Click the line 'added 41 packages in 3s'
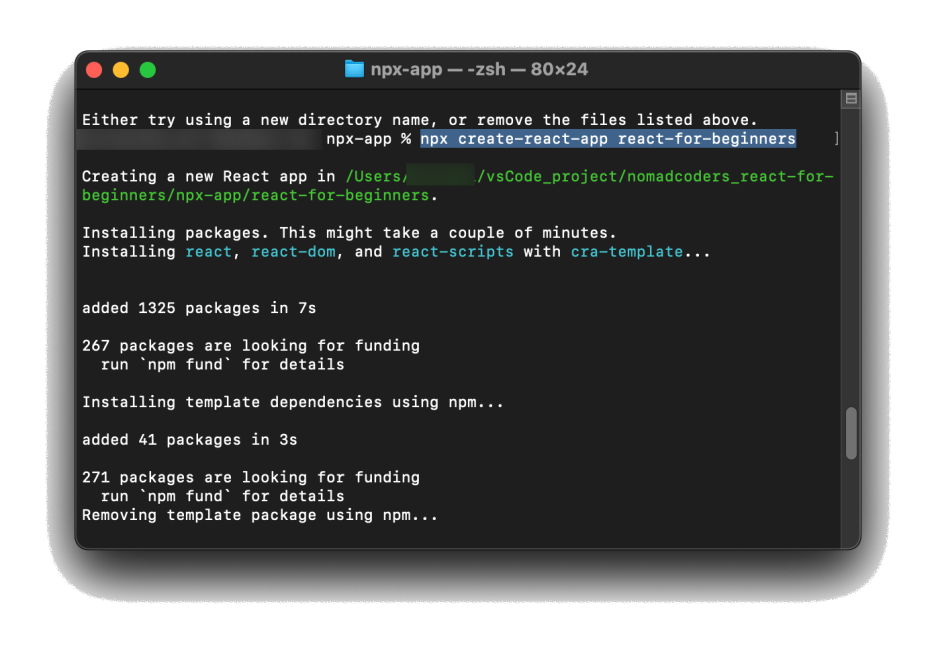Screen dimensions: 936x649 [189, 440]
